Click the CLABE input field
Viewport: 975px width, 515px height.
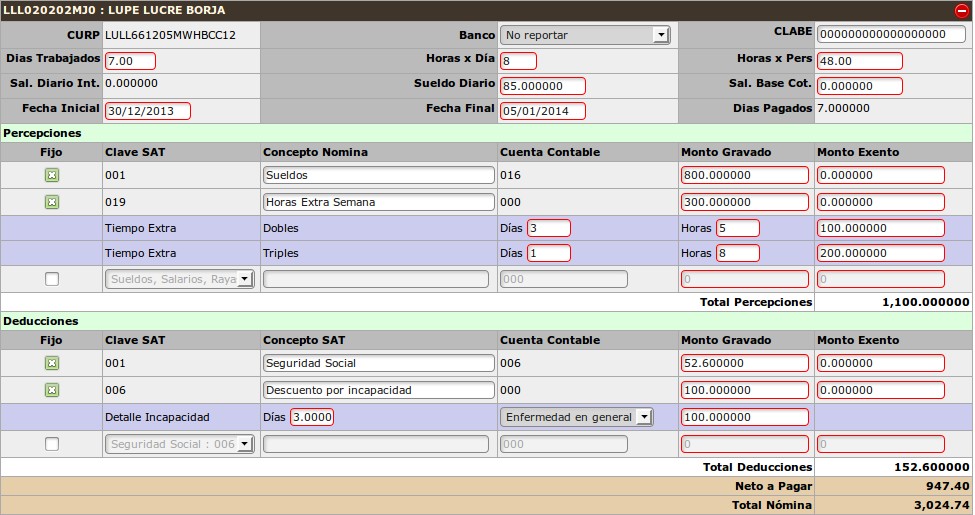[891, 35]
